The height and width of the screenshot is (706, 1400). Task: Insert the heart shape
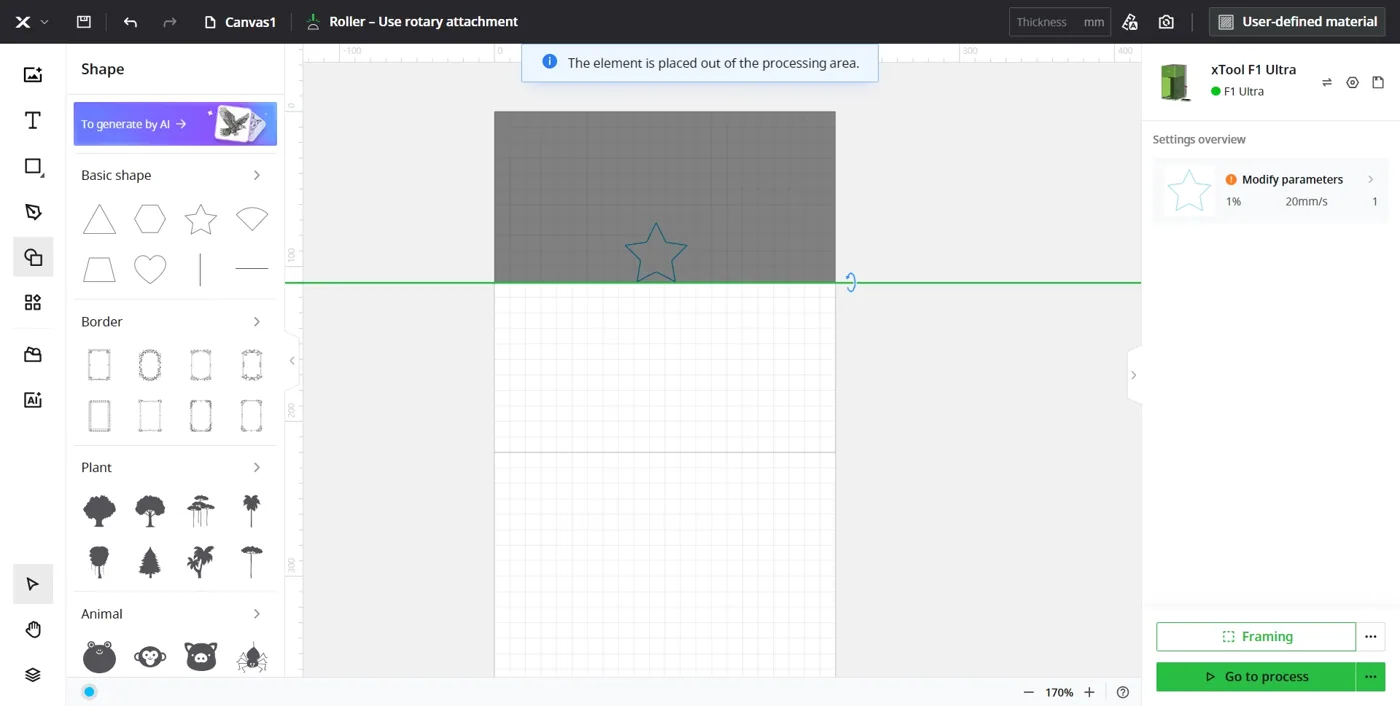[x=150, y=269]
